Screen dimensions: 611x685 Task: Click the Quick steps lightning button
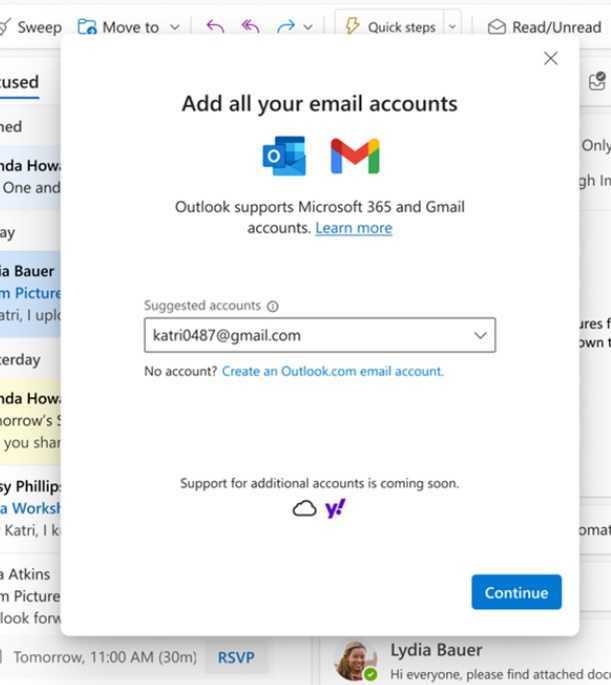(x=390, y=27)
